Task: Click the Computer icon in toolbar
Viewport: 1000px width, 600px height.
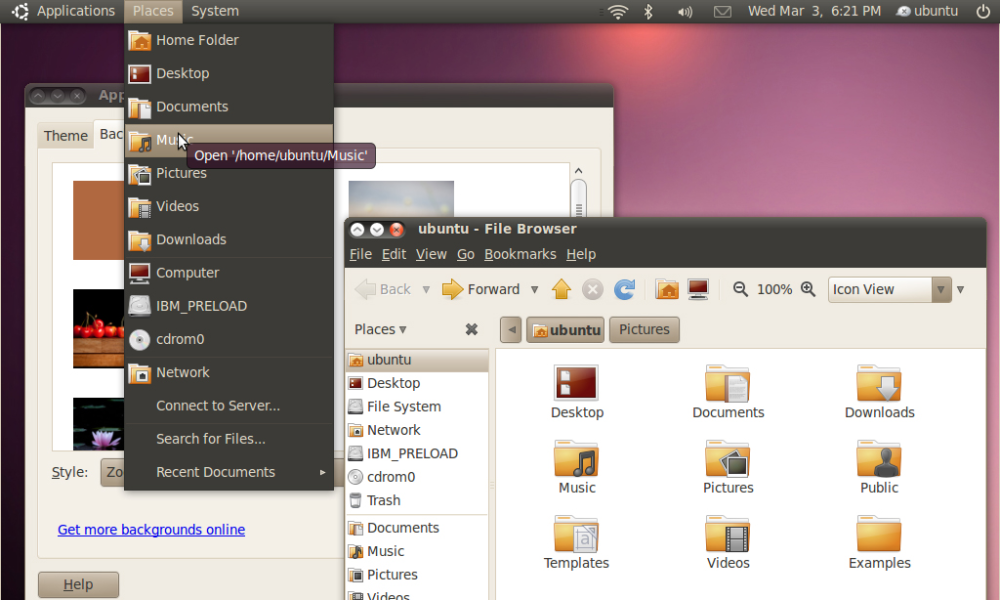Action: (x=698, y=289)
